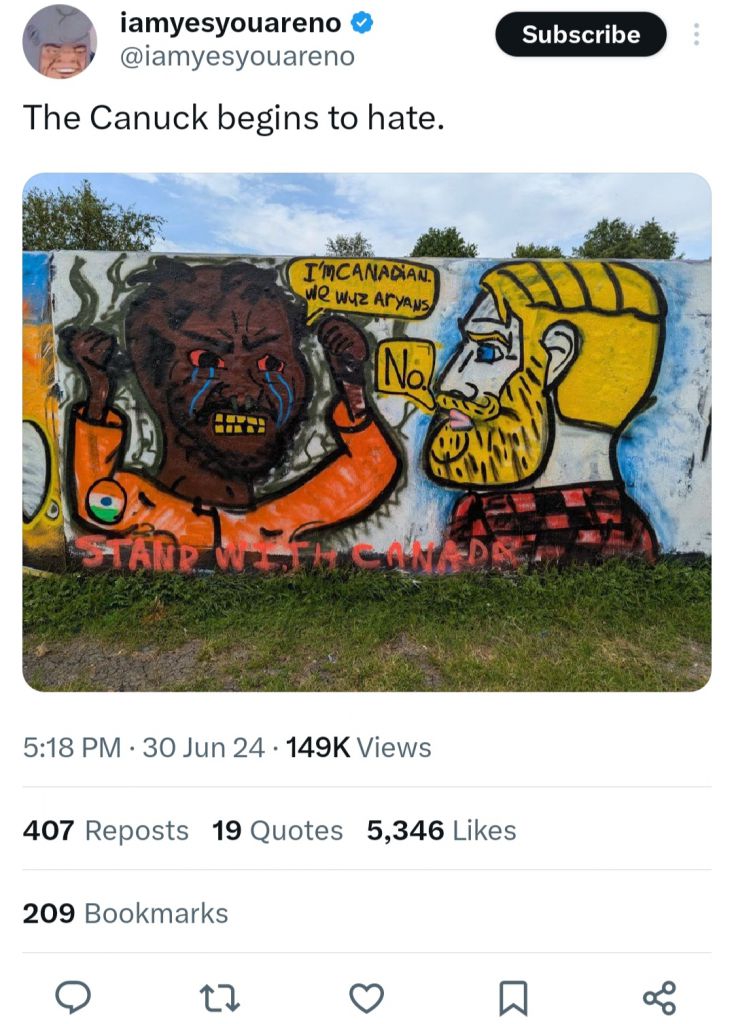Open the share icon
Image resolution: width=734 pixels, height=1024 pixels.
[x=660, y=998]
